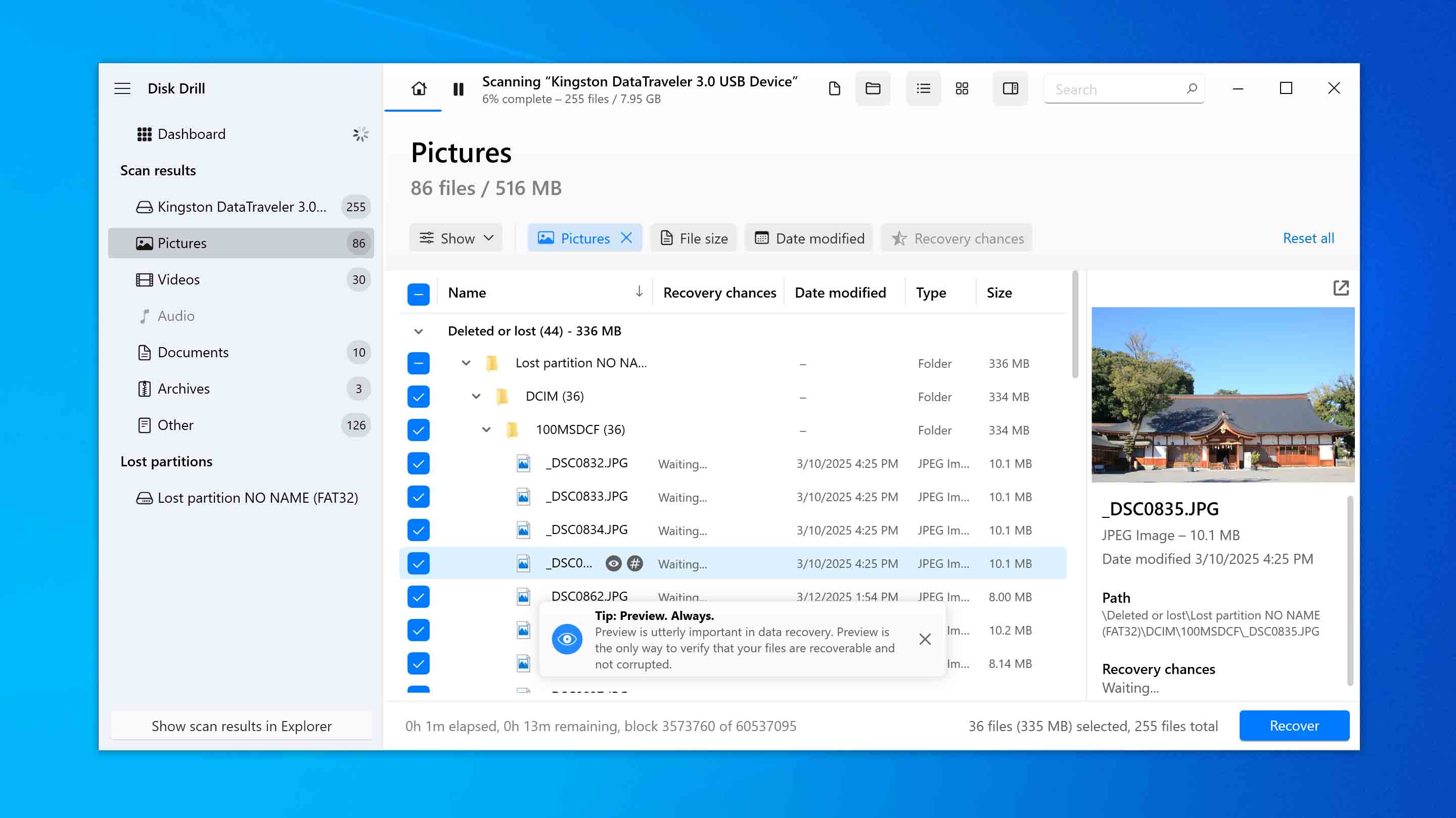
Task: Dismiss the Preview Always tip popup
Action: pyautogui.click(x=925, y=639)
